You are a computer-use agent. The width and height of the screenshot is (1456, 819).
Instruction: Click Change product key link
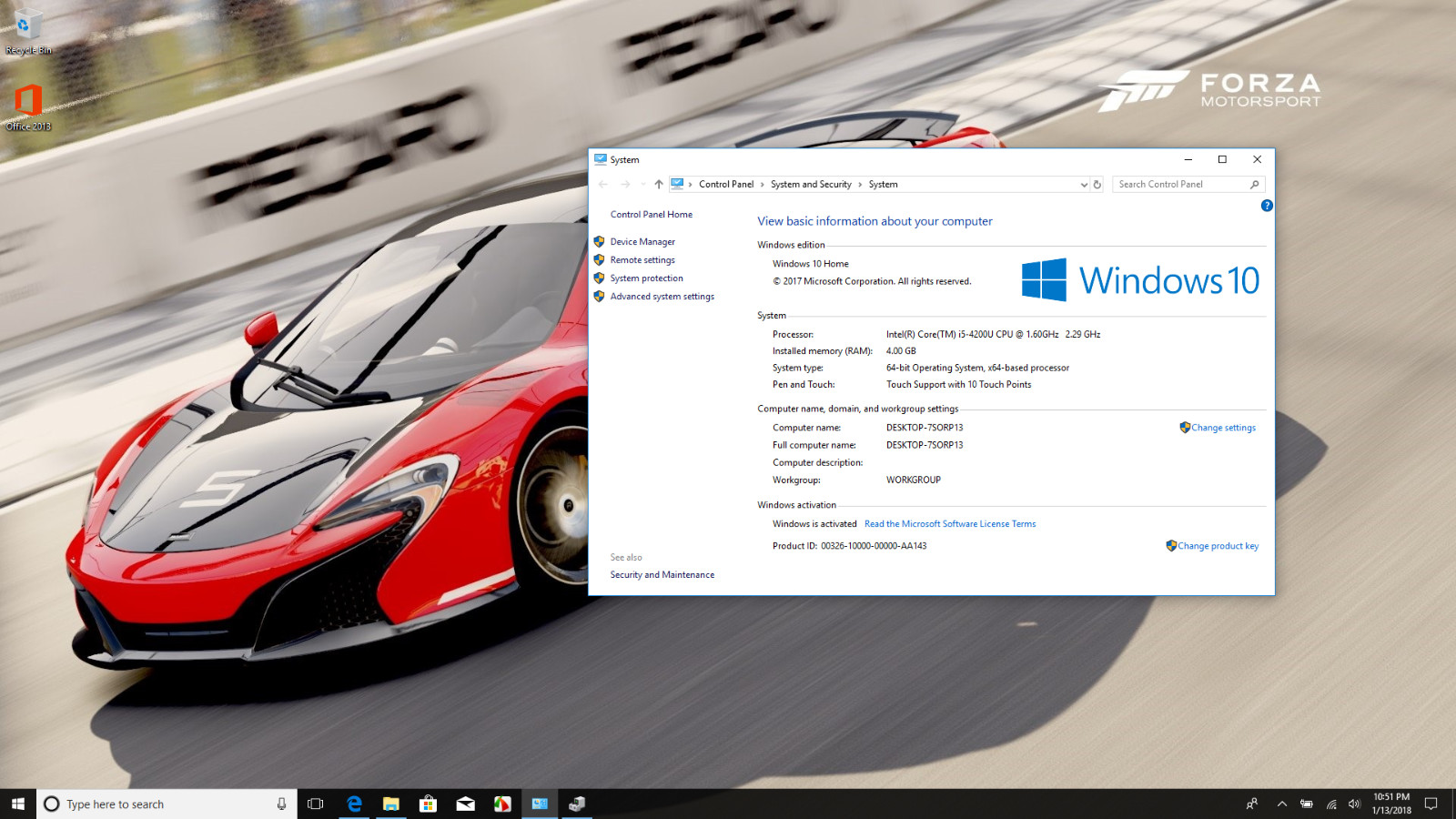(x=1218, y=546)
